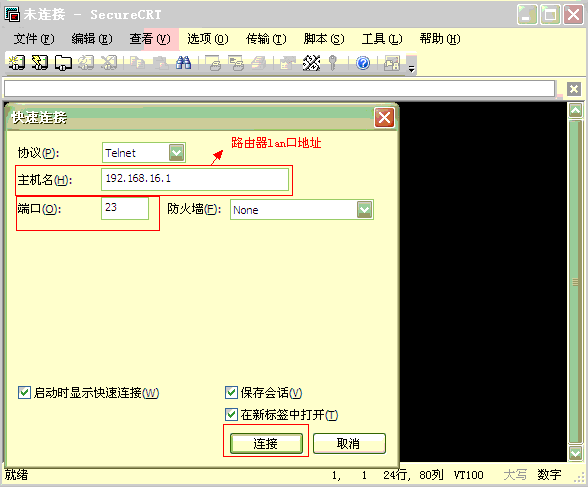This screenshot has width=588, height=487.
Task: Click the Public Key icon in the toolbar
Action: pyautogui.click(x=332, y=63)
